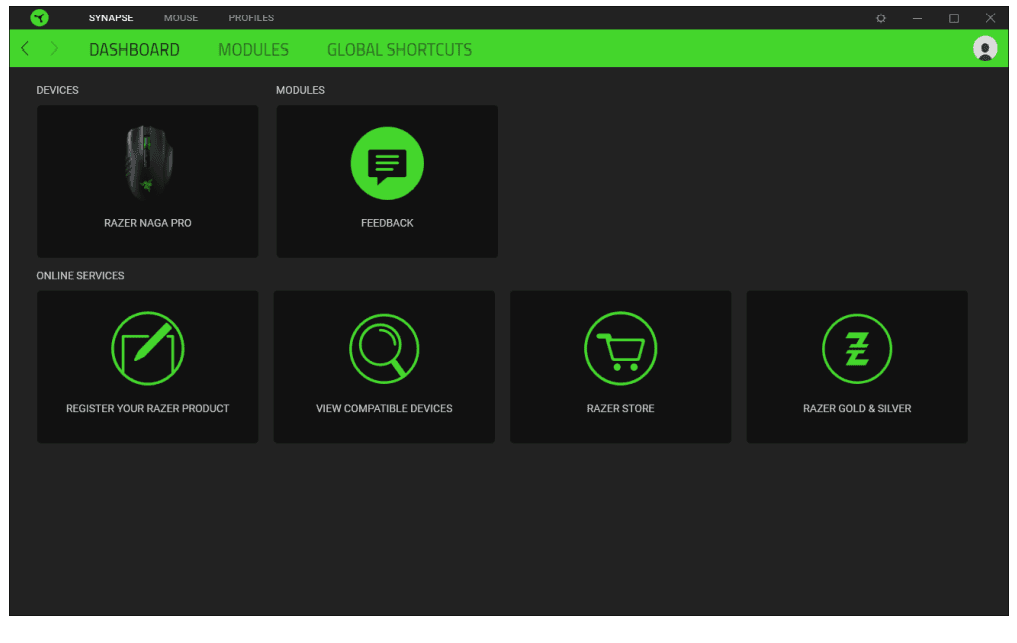This screenshot has width=1017, height=643.
Task: Open the Global Shortcuts tab
Action: coord(399,49)
